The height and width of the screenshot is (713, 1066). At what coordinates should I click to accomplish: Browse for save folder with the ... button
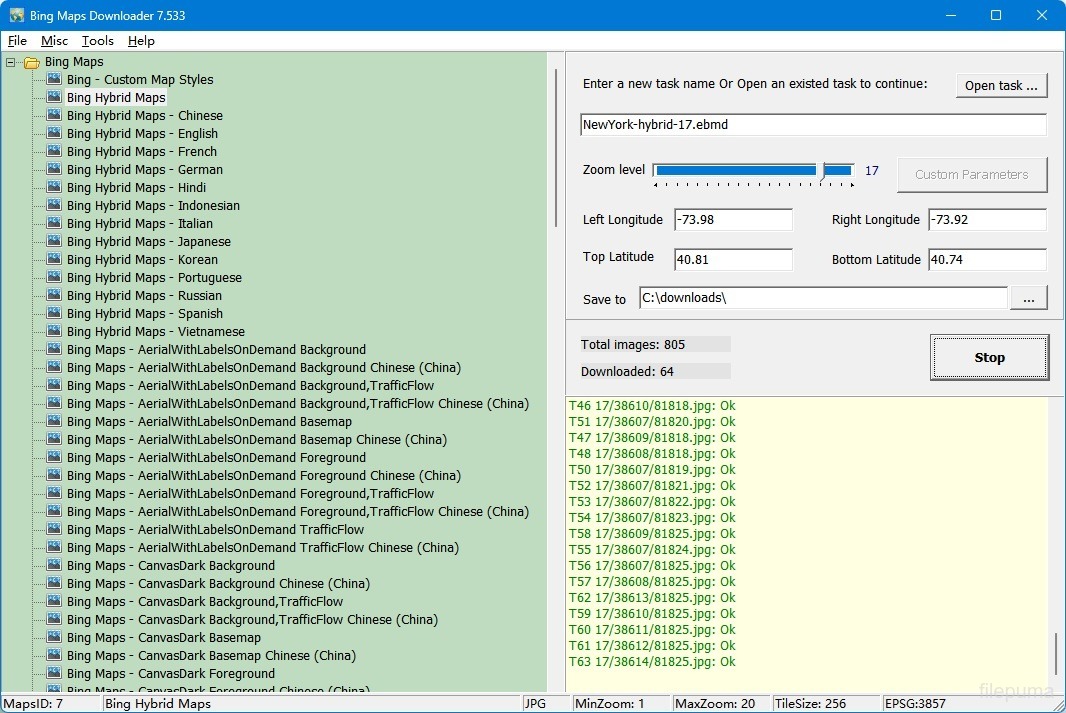1029,298
